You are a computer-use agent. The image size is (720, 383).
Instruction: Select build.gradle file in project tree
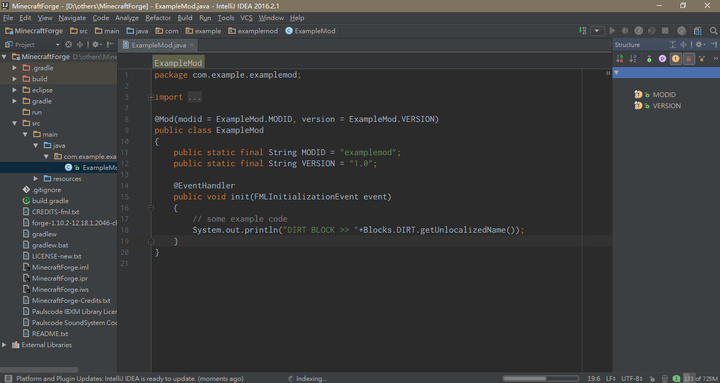(x=50, y=201)
